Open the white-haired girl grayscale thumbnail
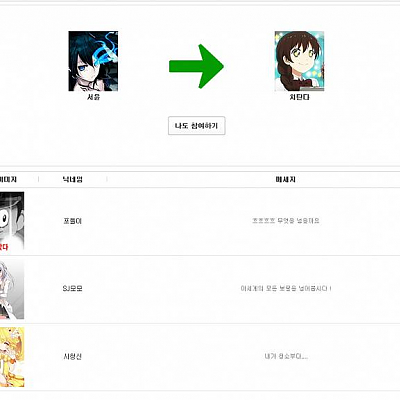The width and height of the screenshot is (400, 400). [x=12, y=289]
